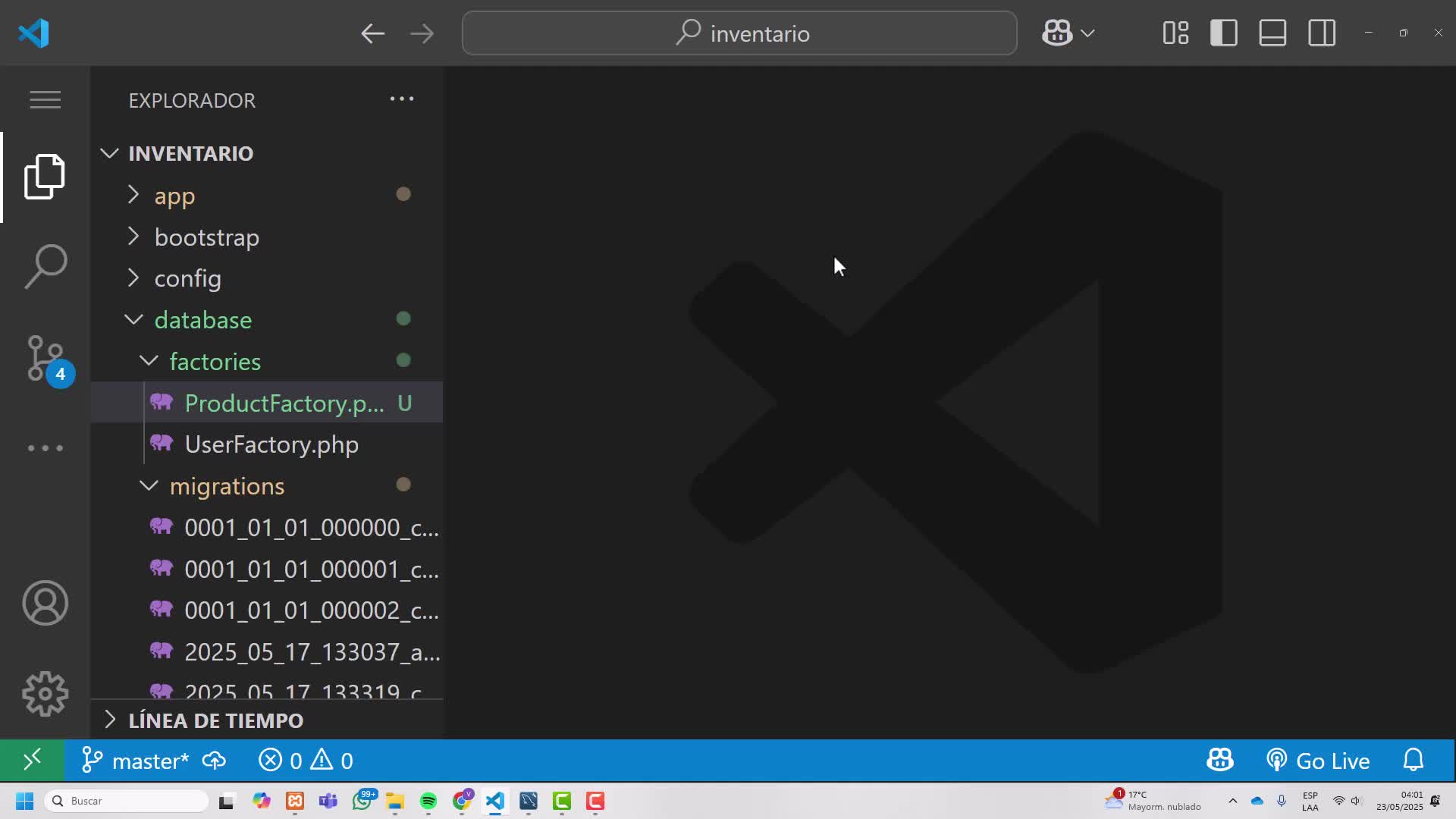Viewport: 1456px width, 819px height.
Task: Toggle the bottom panel
Action: (x=1272, y=33)
